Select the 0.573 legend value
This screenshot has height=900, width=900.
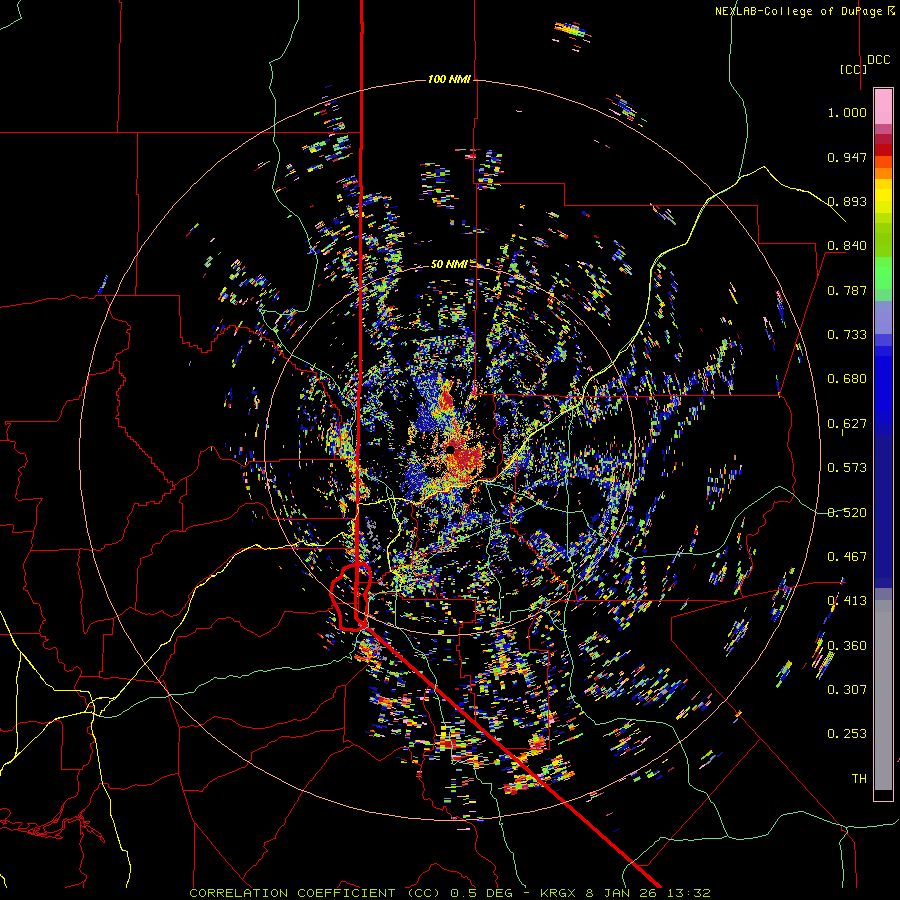click(847, 468)
